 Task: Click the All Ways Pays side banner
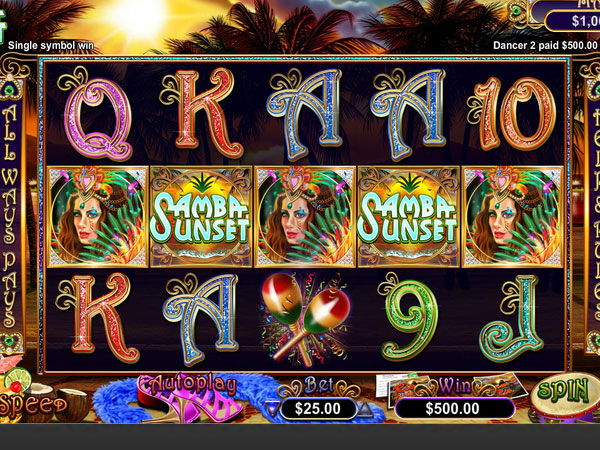point(10,214)
